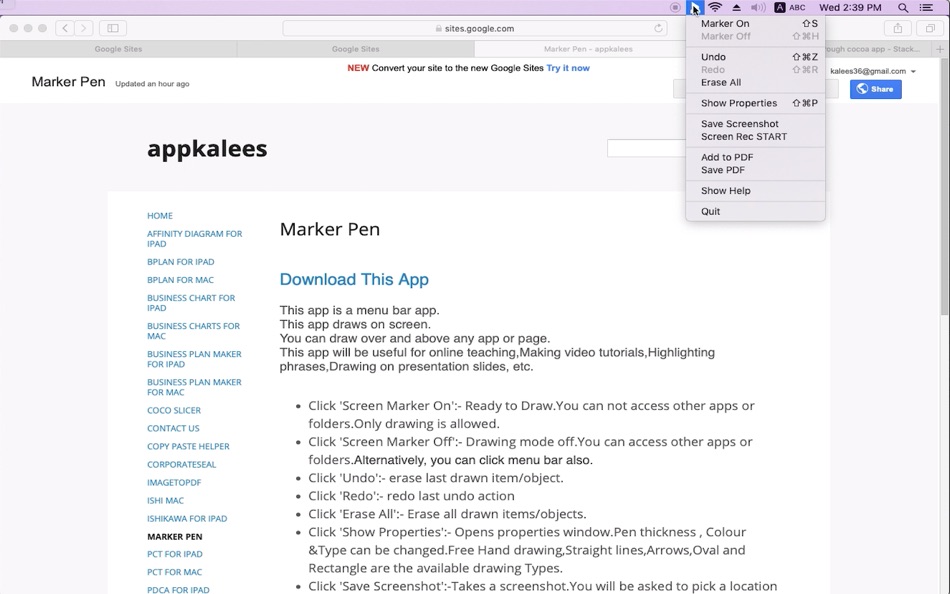Open CORPORATESEAL sidebar link
The image size is (950, 594).
tap(182, 465)
